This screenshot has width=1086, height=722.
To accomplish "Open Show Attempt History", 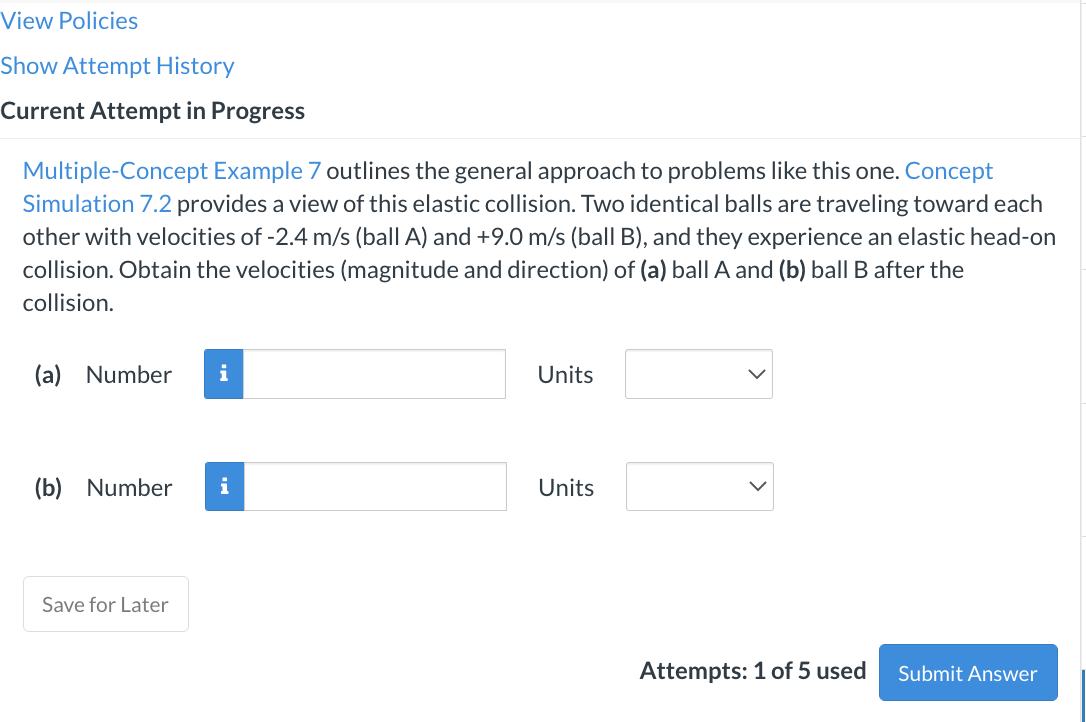I will click(117, 66).
